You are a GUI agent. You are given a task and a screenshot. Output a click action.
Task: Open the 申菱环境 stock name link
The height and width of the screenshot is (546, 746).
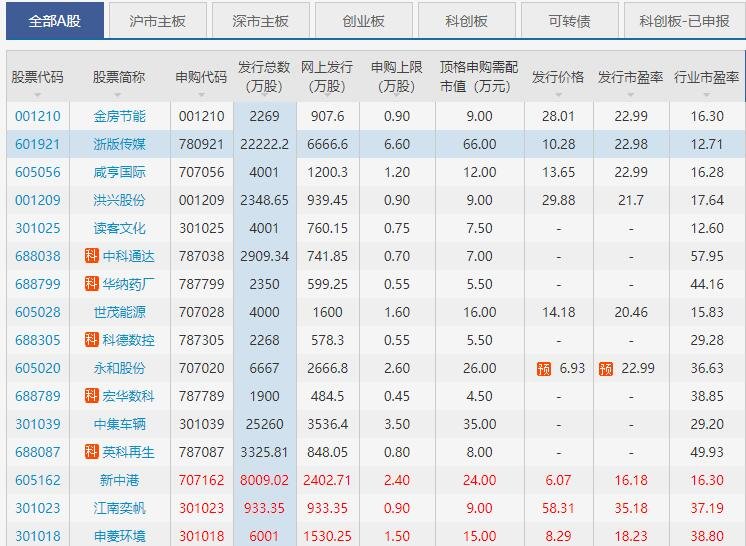[x=119, y=536]
